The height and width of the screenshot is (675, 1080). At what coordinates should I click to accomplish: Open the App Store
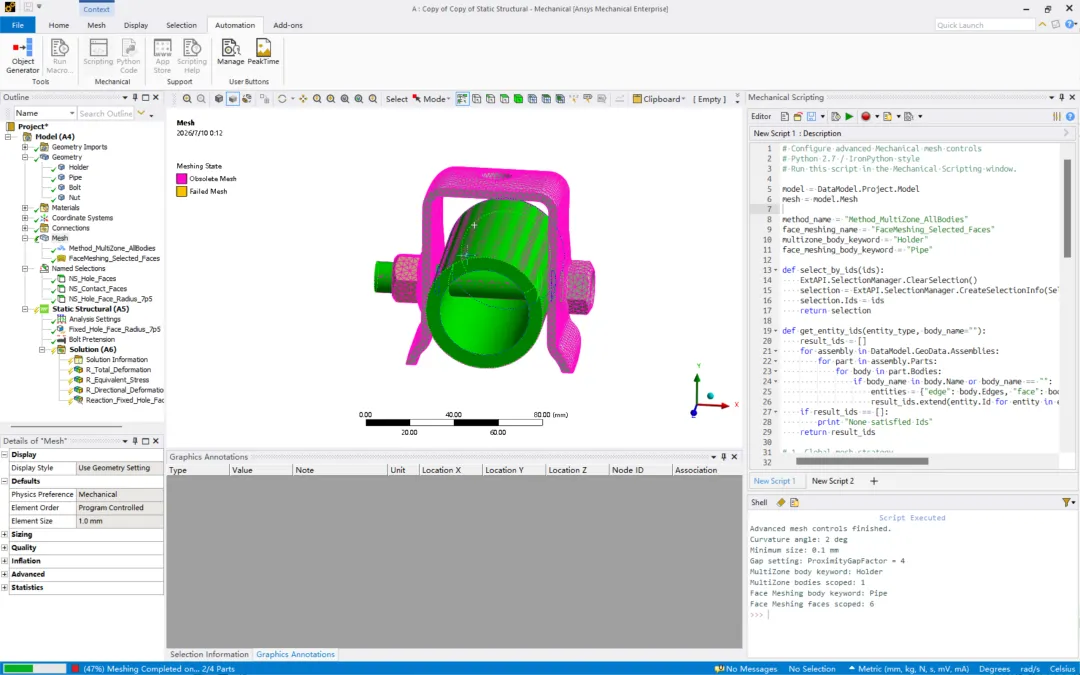point(163,56)
